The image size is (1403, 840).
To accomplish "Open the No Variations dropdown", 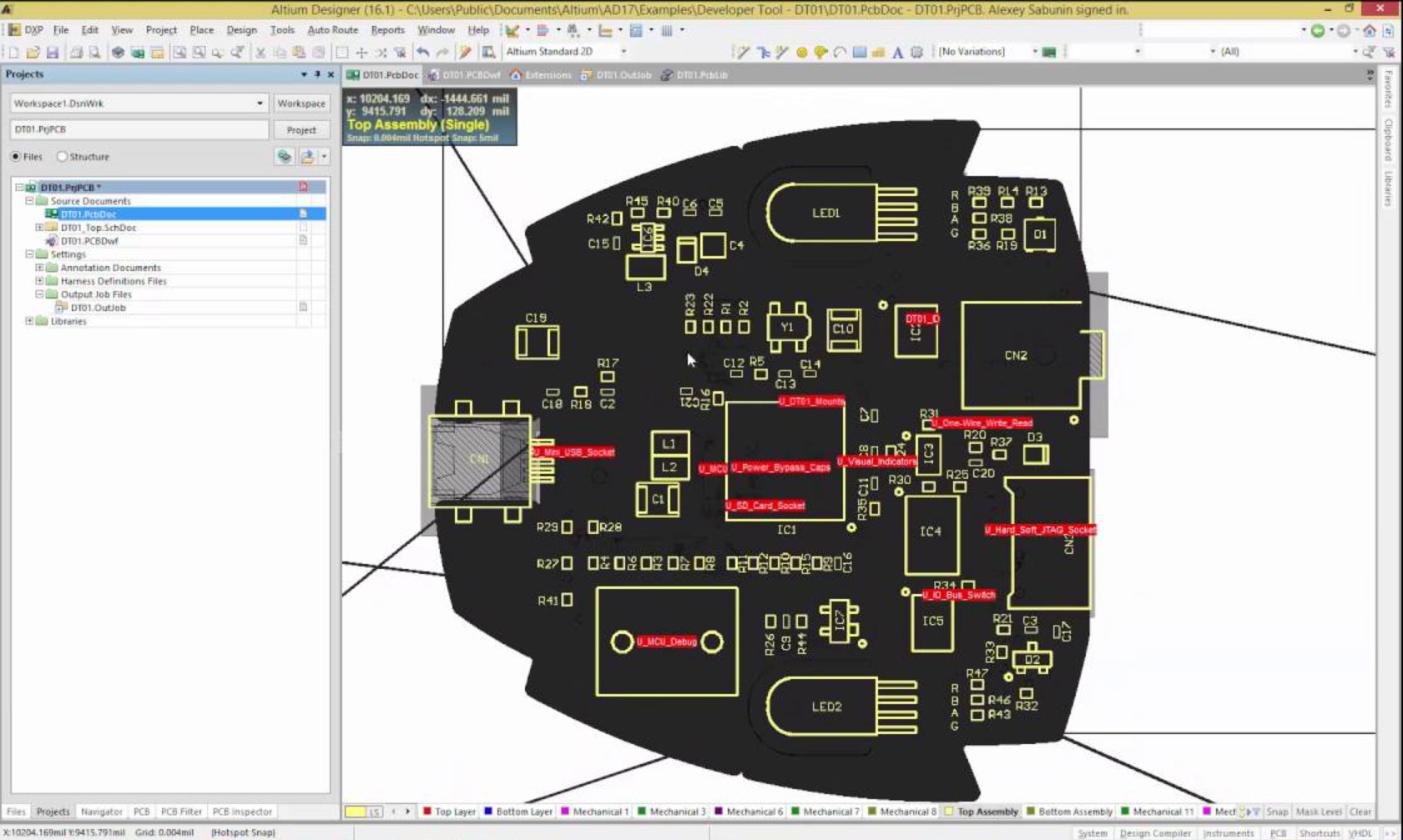I will tap(1035, 52).
